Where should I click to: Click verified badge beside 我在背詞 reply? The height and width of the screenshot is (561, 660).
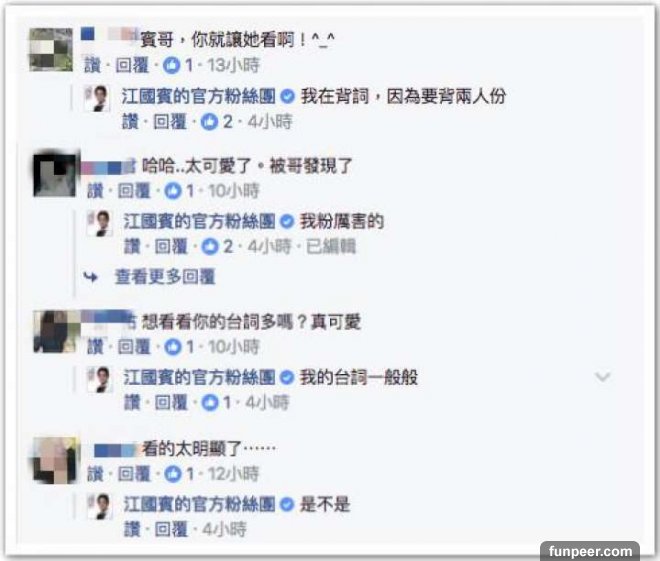click(x=287, y=97)
